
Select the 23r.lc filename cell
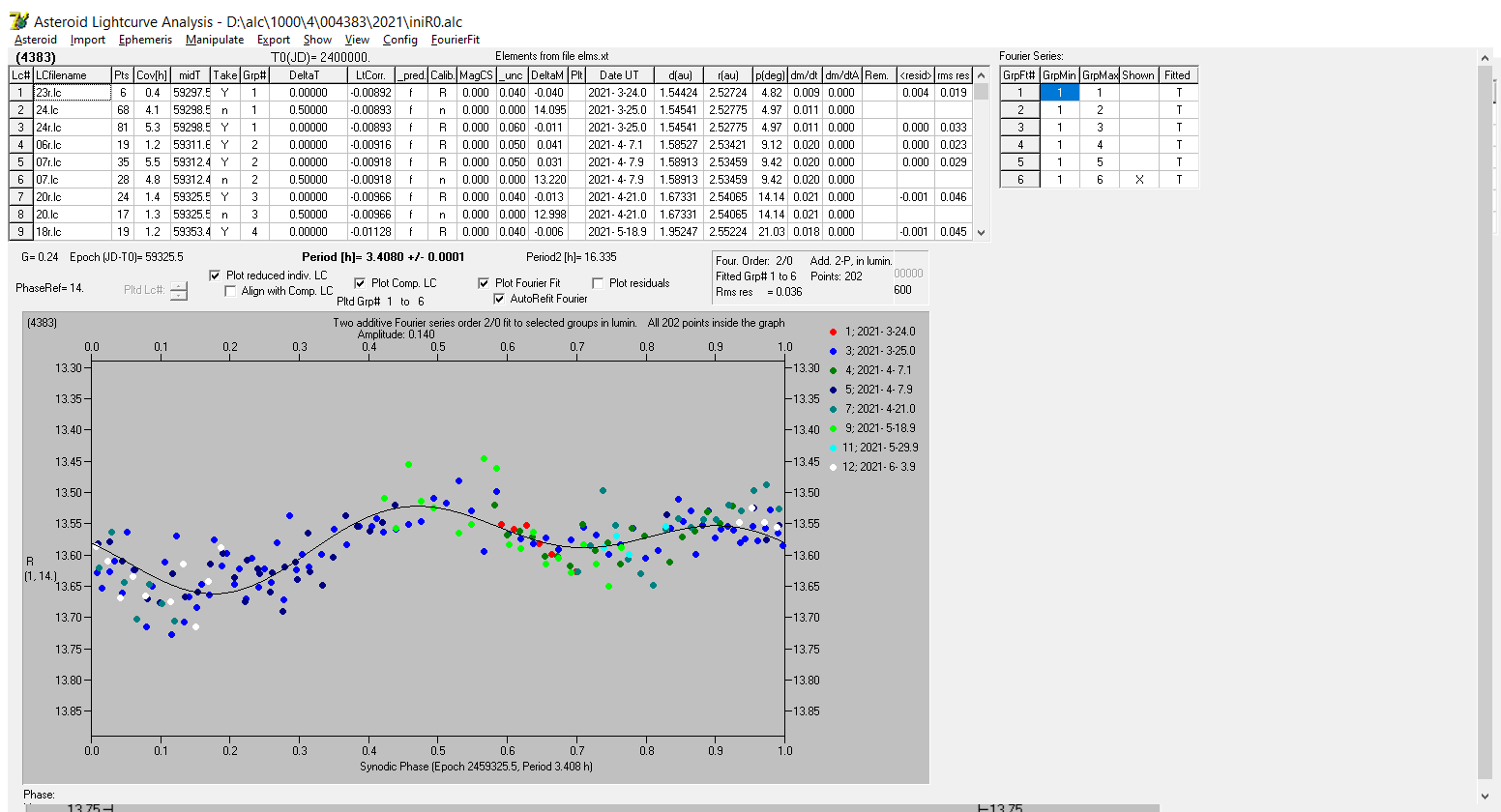click(x=72, y=93)
